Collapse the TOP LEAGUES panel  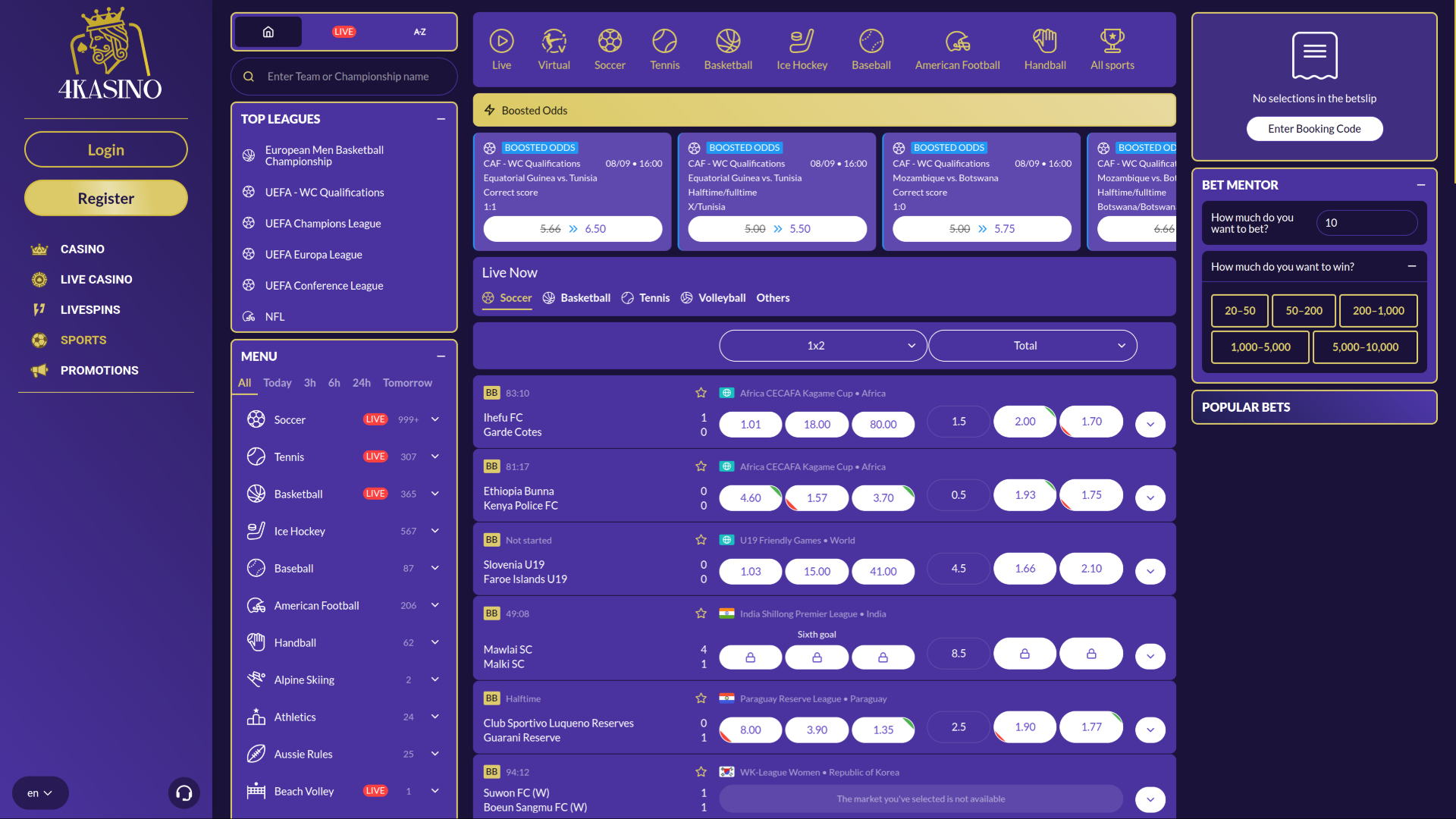click(441, 119)
